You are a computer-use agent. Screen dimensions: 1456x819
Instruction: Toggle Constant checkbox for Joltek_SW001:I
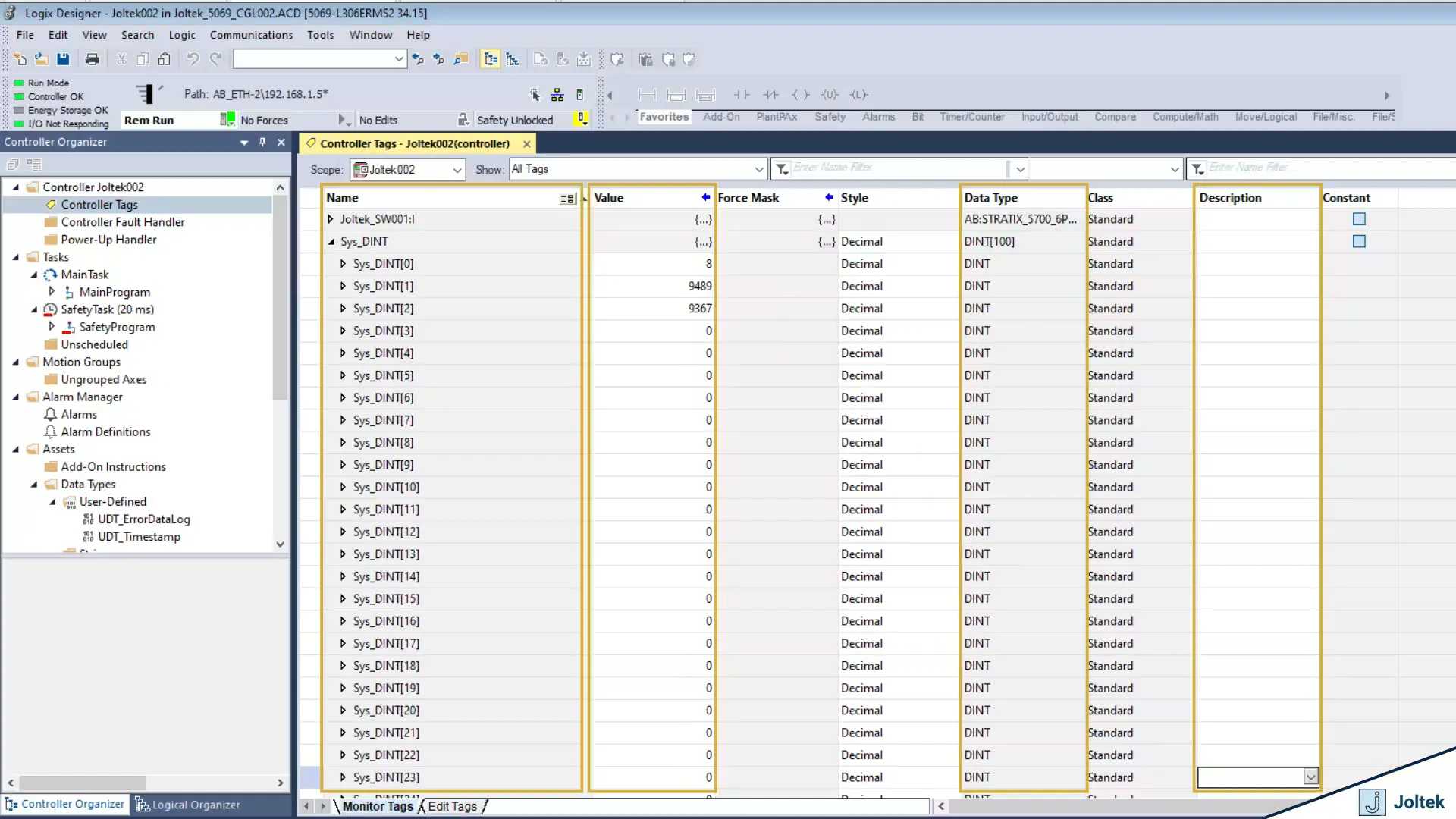coord(1359,219)
